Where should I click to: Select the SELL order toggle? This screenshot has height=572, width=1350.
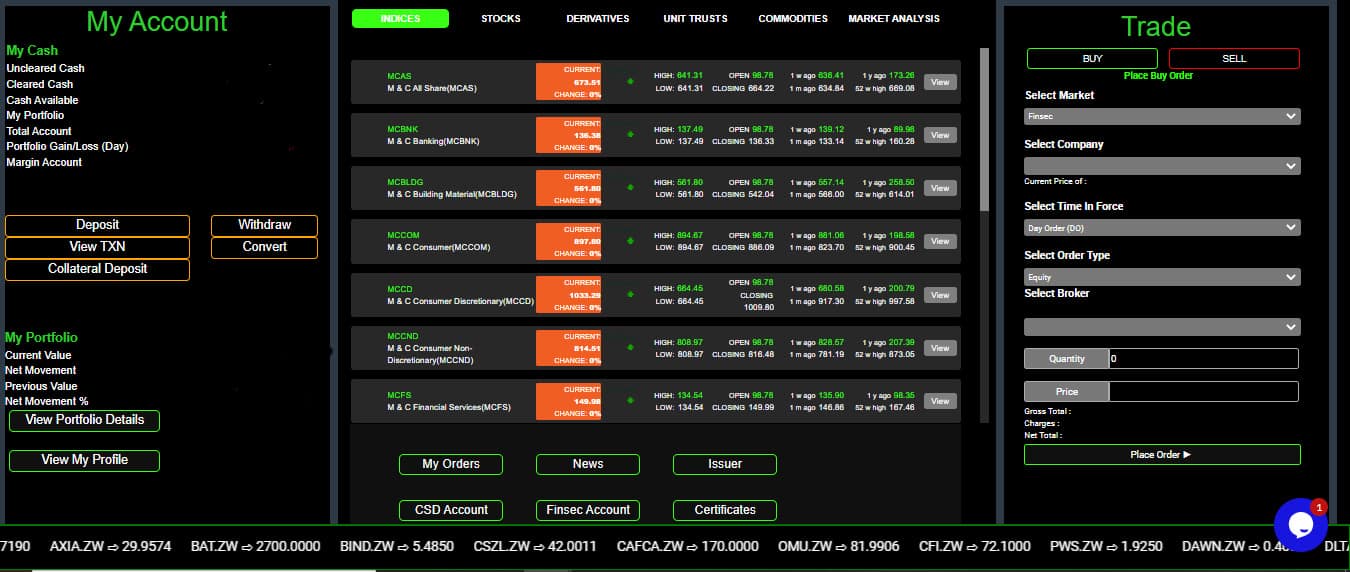click(1234, 59)
